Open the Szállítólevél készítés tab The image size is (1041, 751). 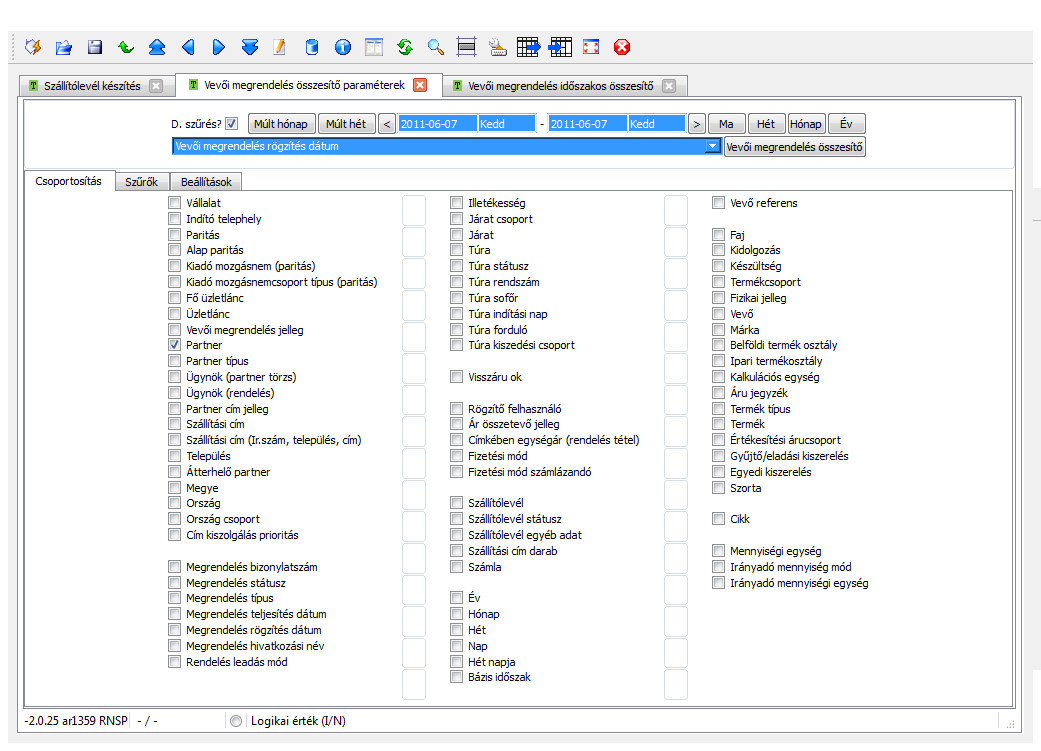point(91,86)
